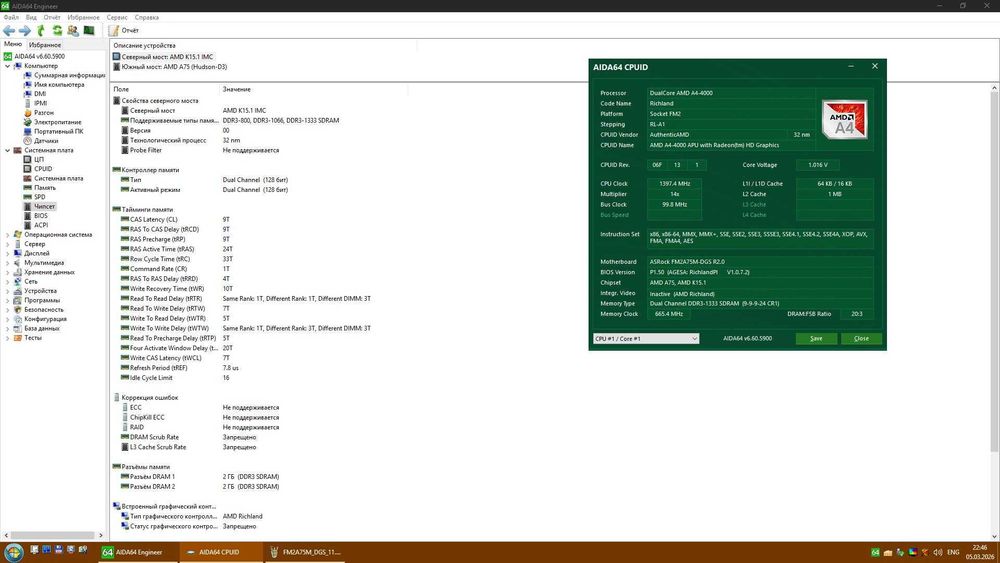This screenshot has height=563, width=1000.
Task: Open the Windows Start button
Action: coord(13,552)
